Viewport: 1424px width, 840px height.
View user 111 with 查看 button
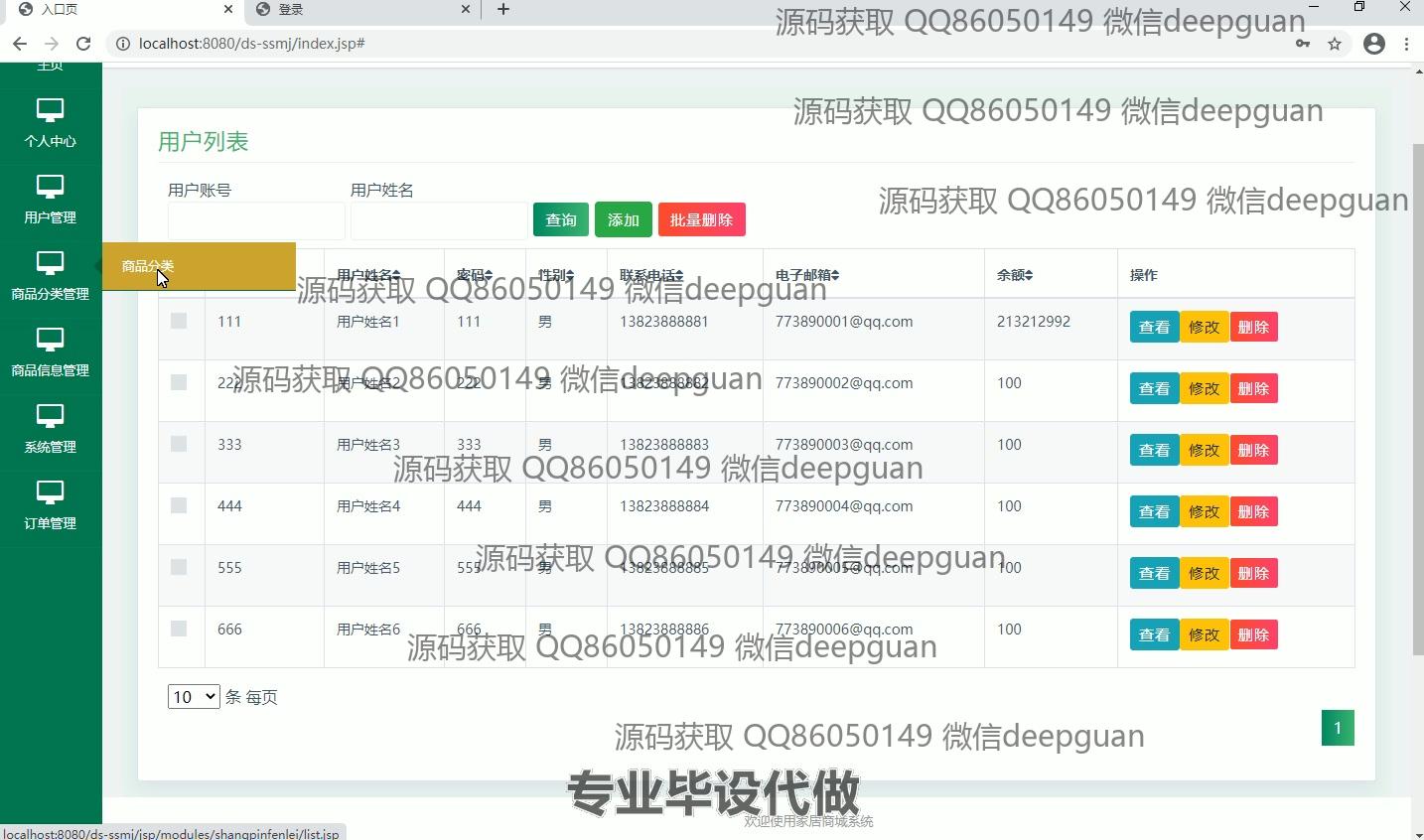click(x=1154, y=327)
